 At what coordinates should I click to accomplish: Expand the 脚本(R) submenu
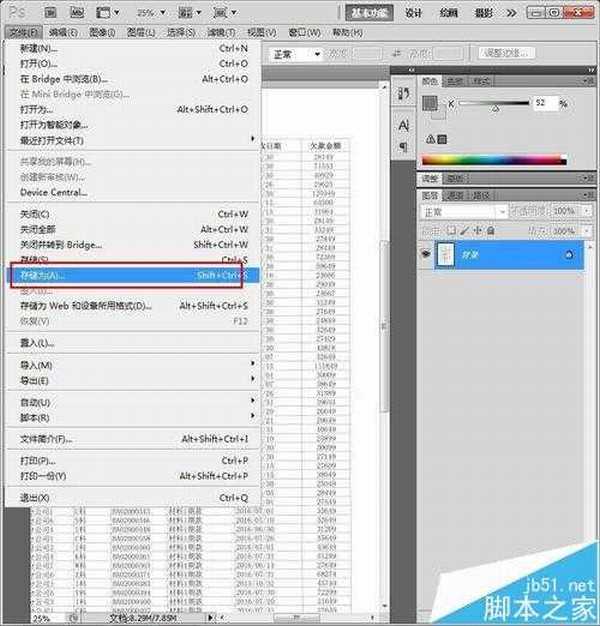click(134, 418)
